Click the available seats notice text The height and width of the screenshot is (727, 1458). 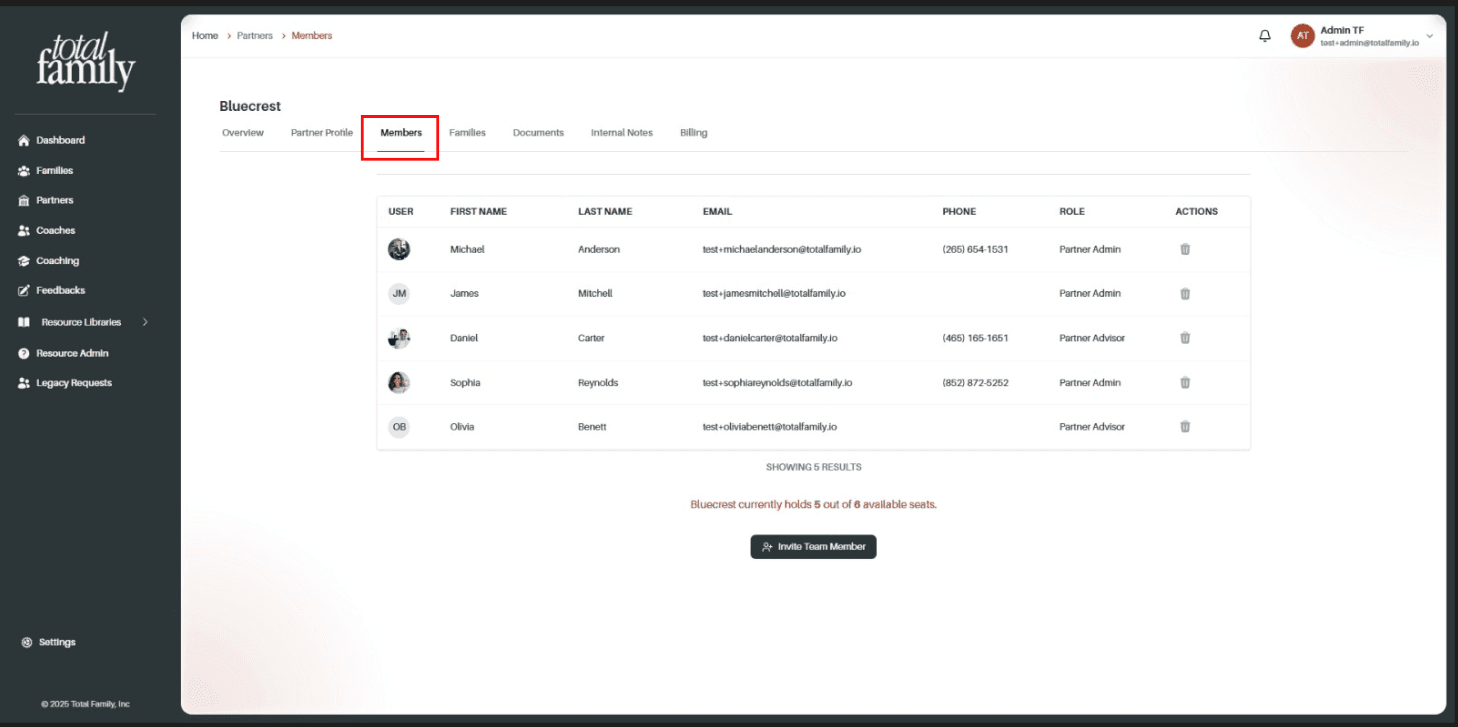point(814,504)
